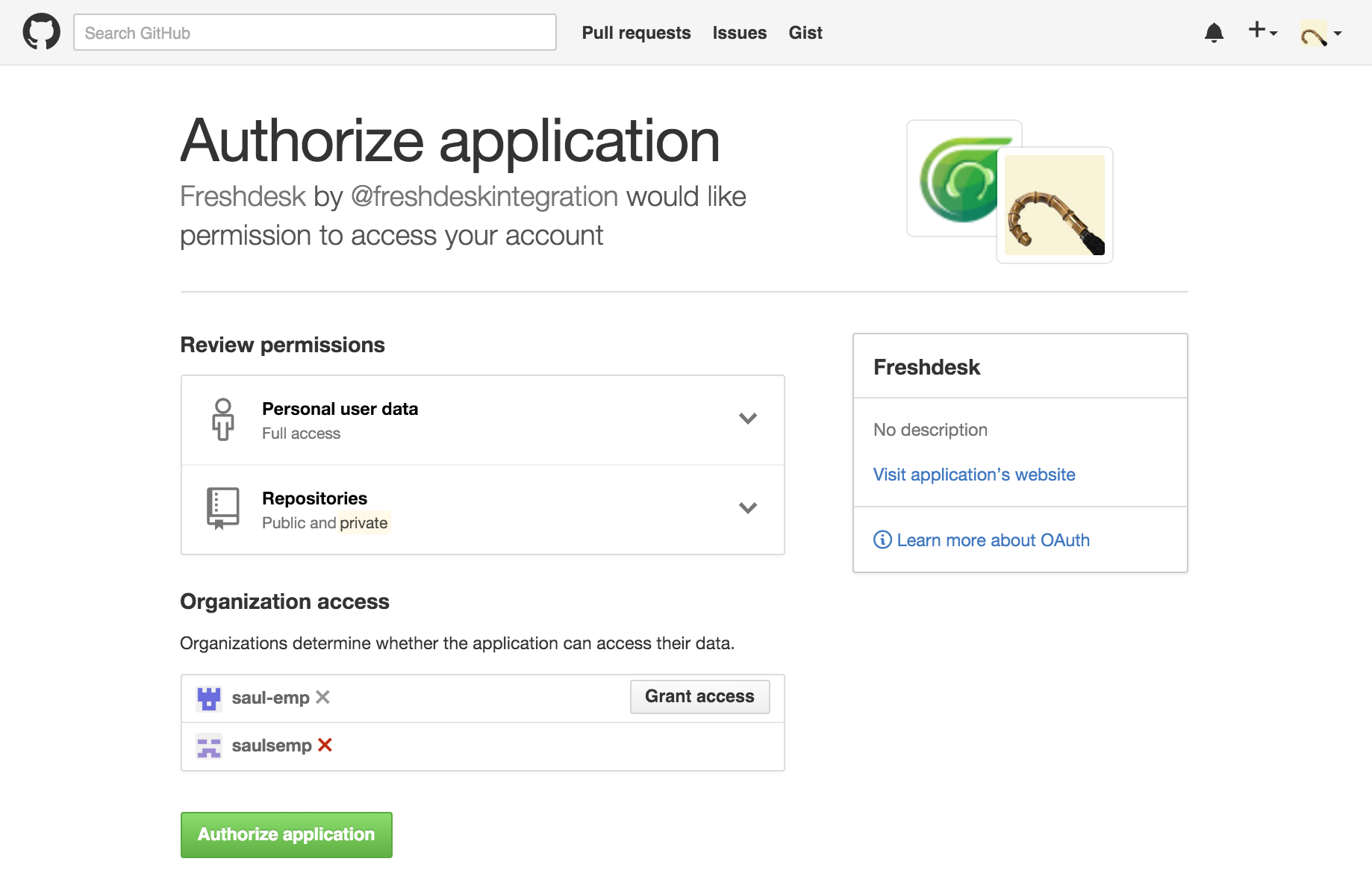Select the Repositories heading text
The image size is (1372, 888).
(x=314, y=498)
